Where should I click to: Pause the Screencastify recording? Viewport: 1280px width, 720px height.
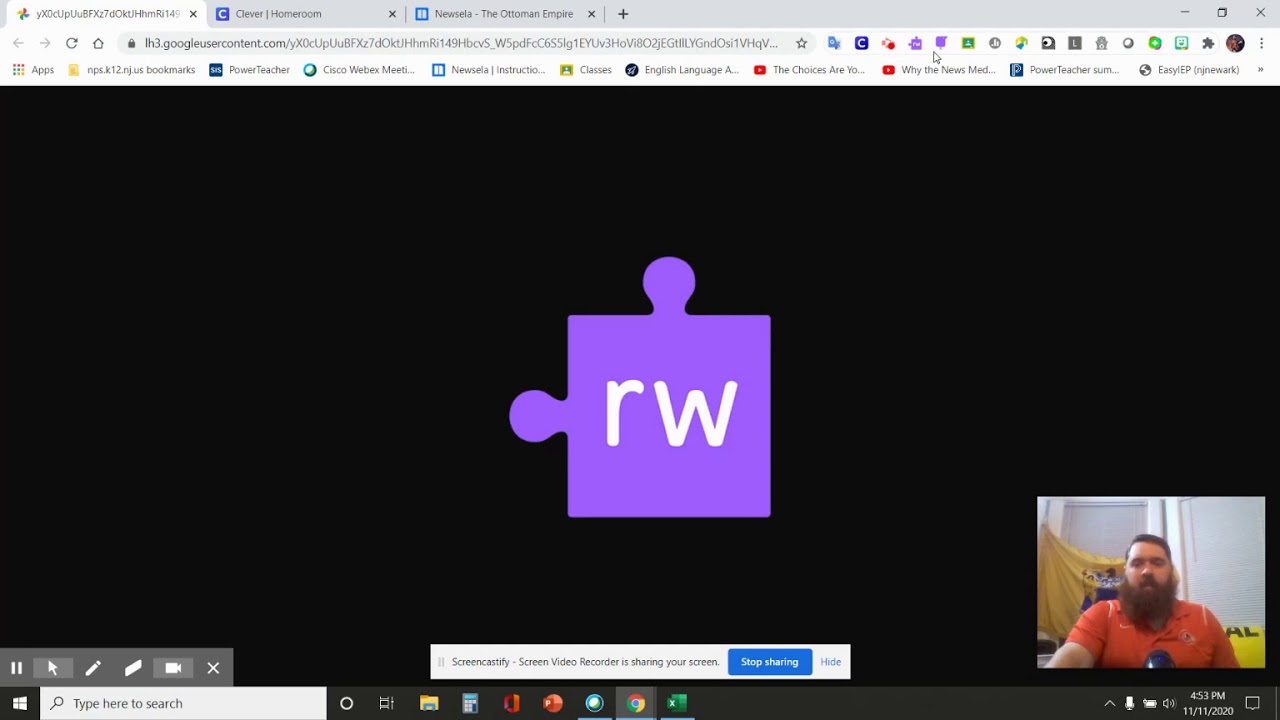point(17,668)
